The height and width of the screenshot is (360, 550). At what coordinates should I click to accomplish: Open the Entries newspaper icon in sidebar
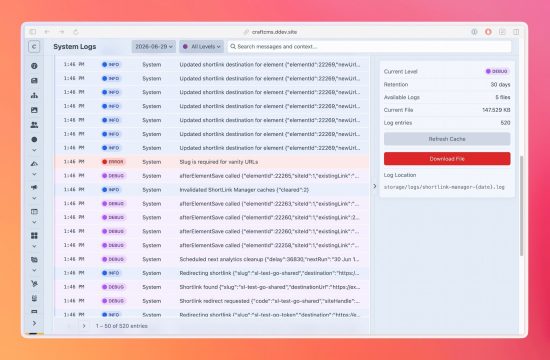tap(34, 80)
